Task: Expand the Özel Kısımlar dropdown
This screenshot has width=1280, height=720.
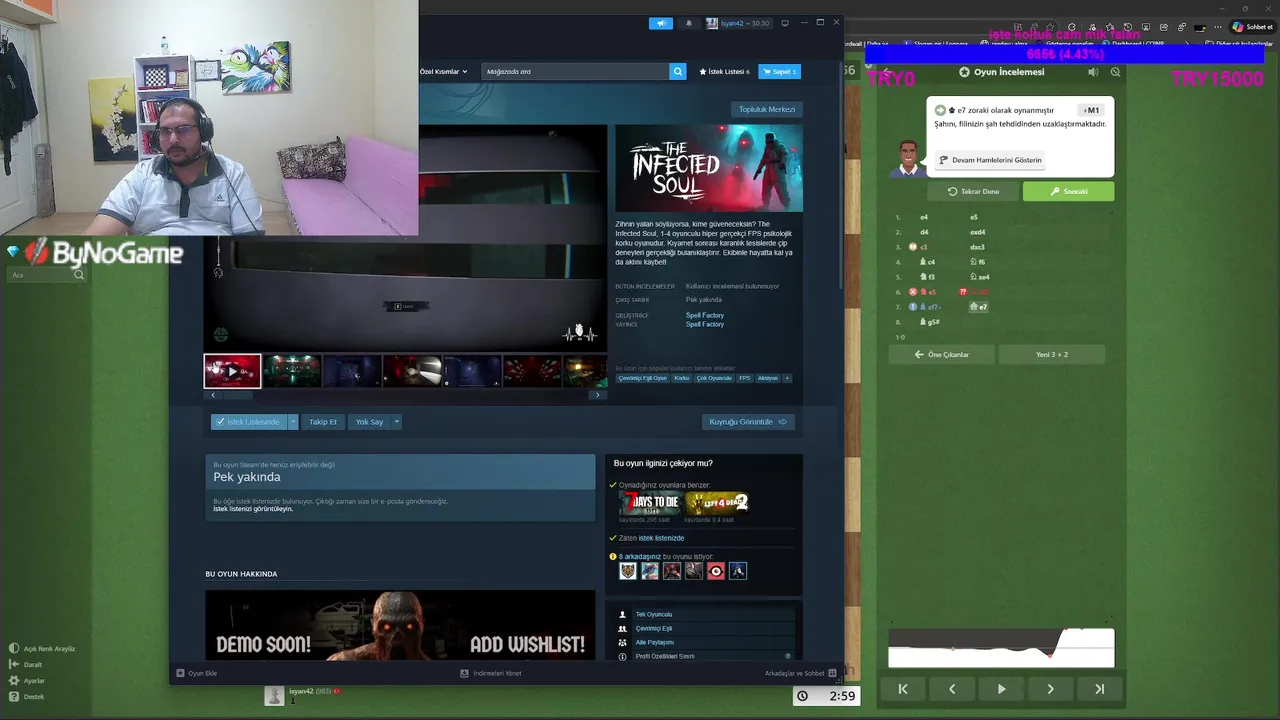Action: tap(443, 72)
